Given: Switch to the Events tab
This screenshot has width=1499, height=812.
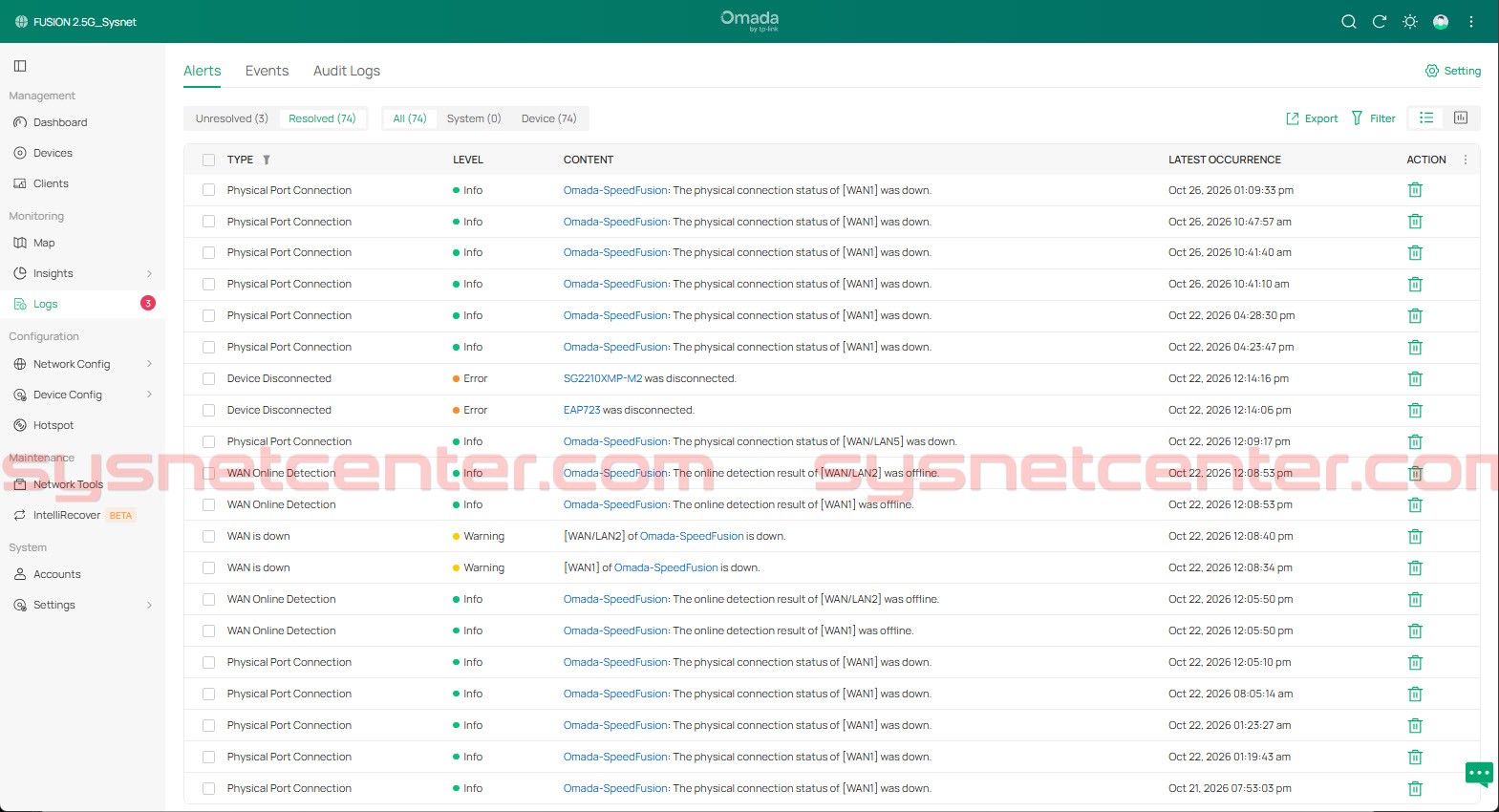Looking at the screenshot, I should 267,71.
